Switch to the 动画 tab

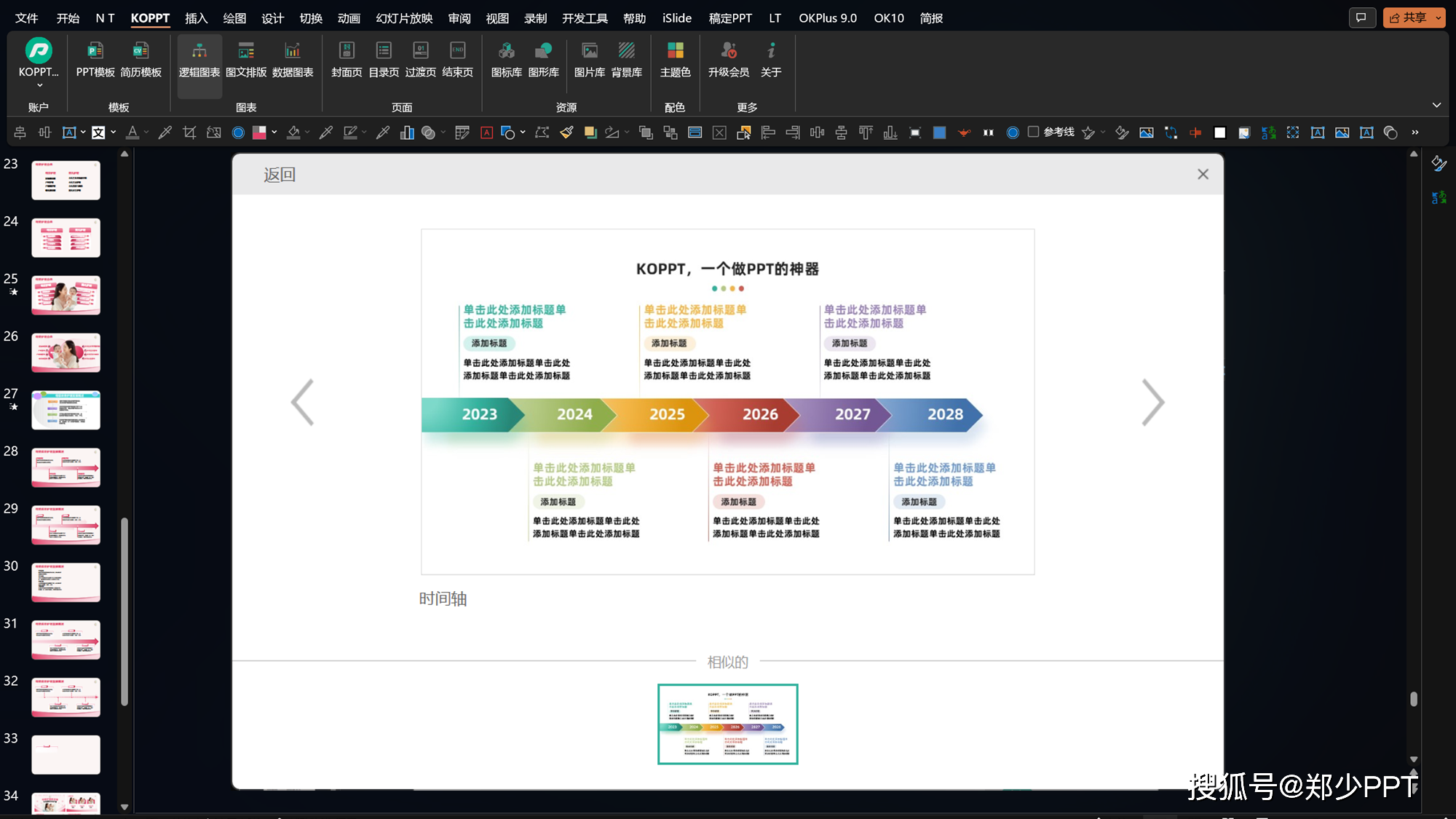349,18
